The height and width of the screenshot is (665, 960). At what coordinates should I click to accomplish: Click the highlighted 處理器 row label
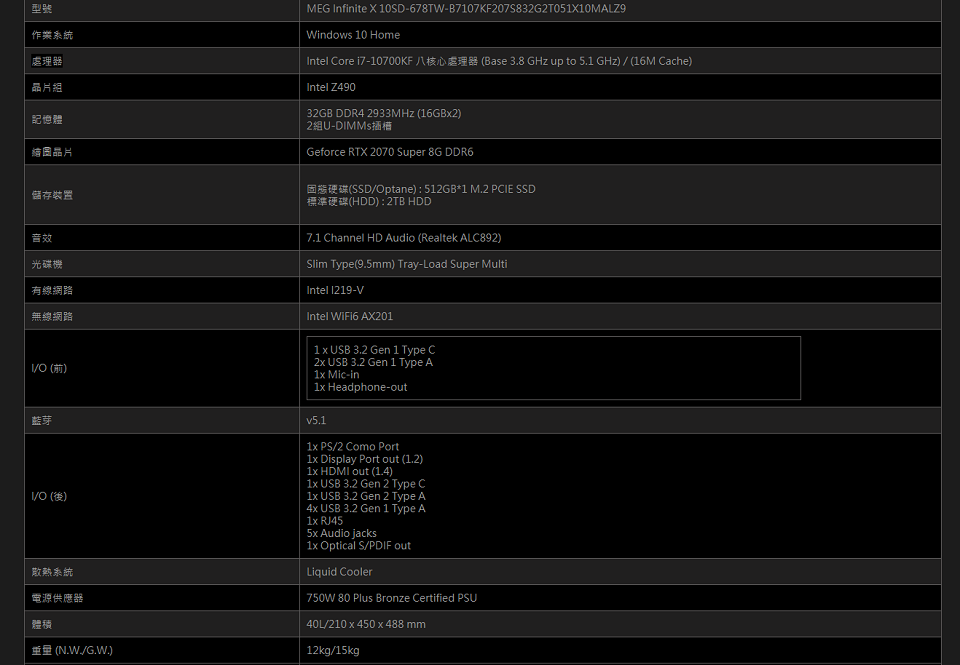coord(47,61)
